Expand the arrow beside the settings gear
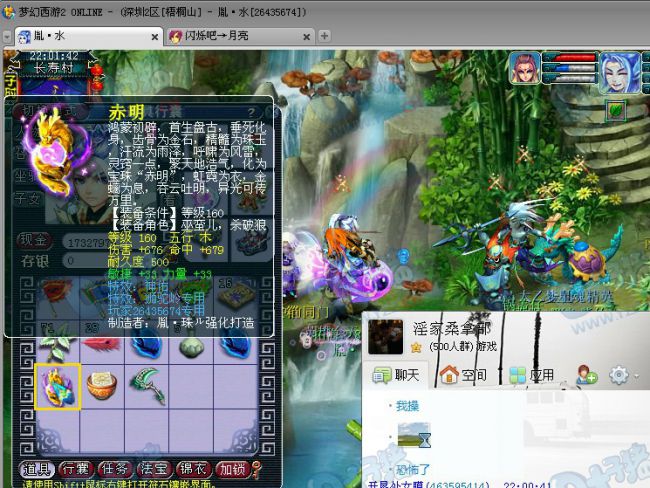Image resolution: width=650 pixels, height=488 pixels. 636,376
